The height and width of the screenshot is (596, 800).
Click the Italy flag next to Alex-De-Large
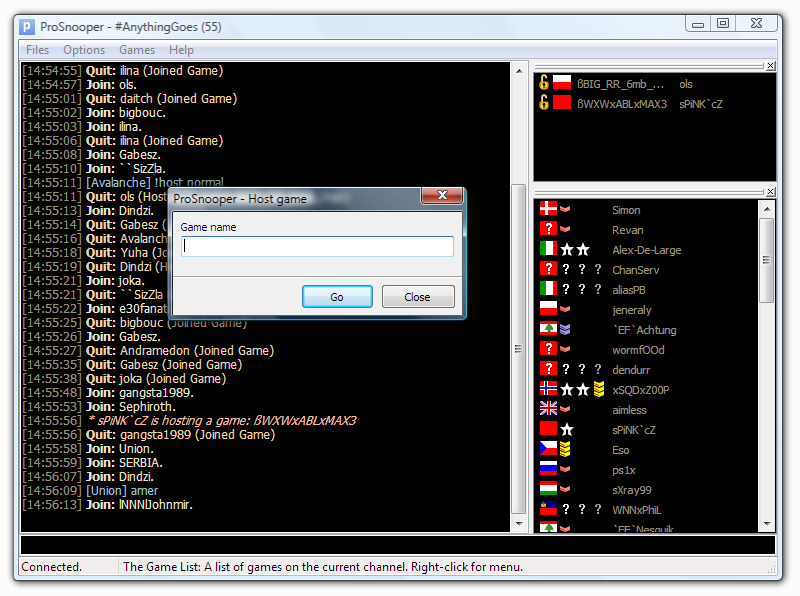(548, 249)
